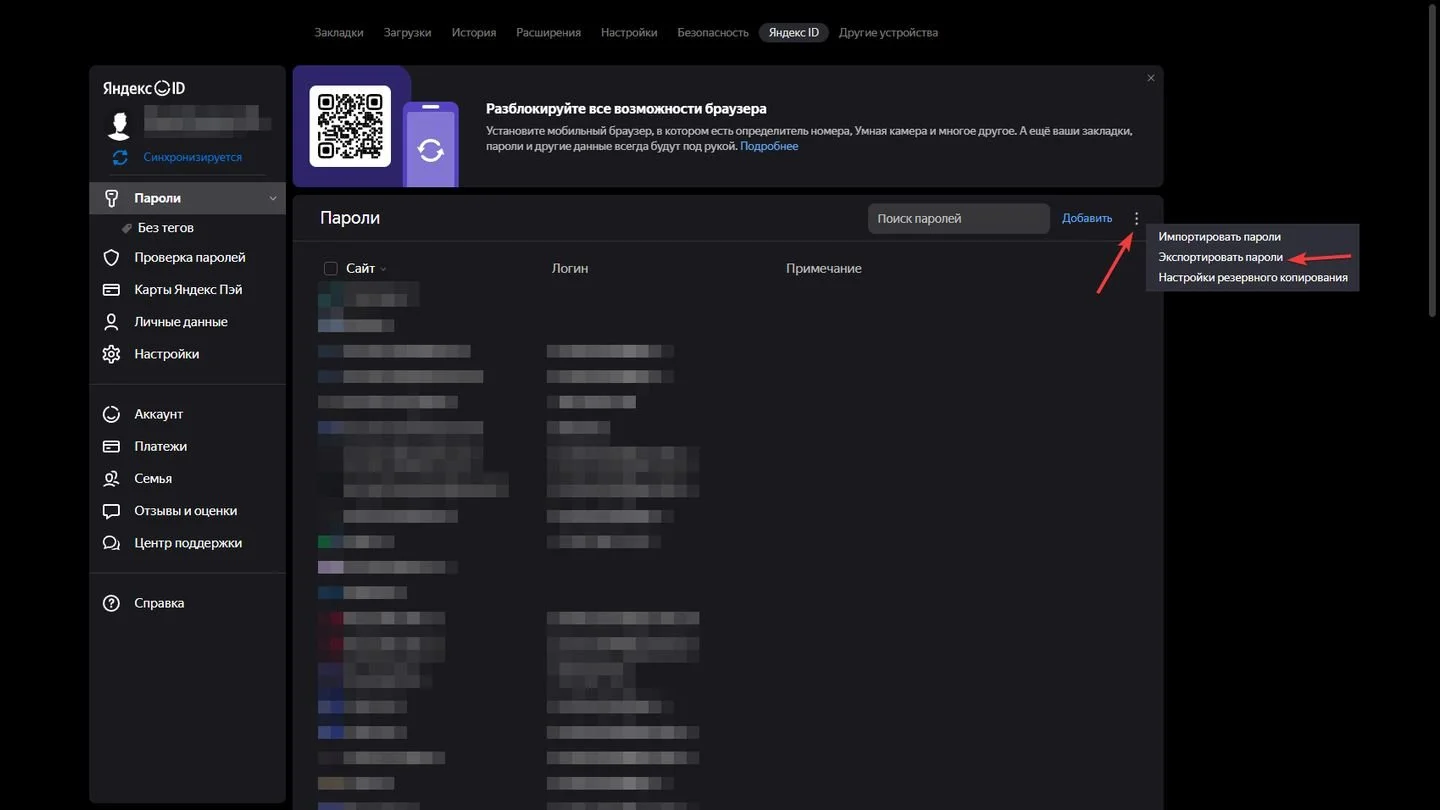Image resolution: width=1440 pixels, height=810 pixels.
Task: Close the browser promo banner
Action: click(1151, 78)
